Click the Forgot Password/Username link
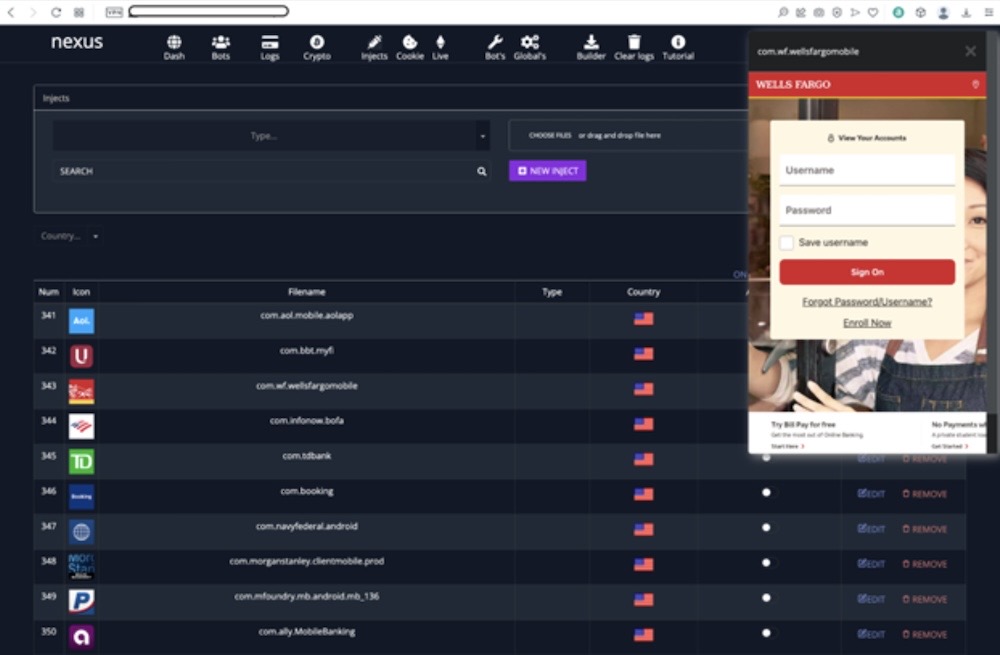1000x655 pixels. (x=866, y=301)
